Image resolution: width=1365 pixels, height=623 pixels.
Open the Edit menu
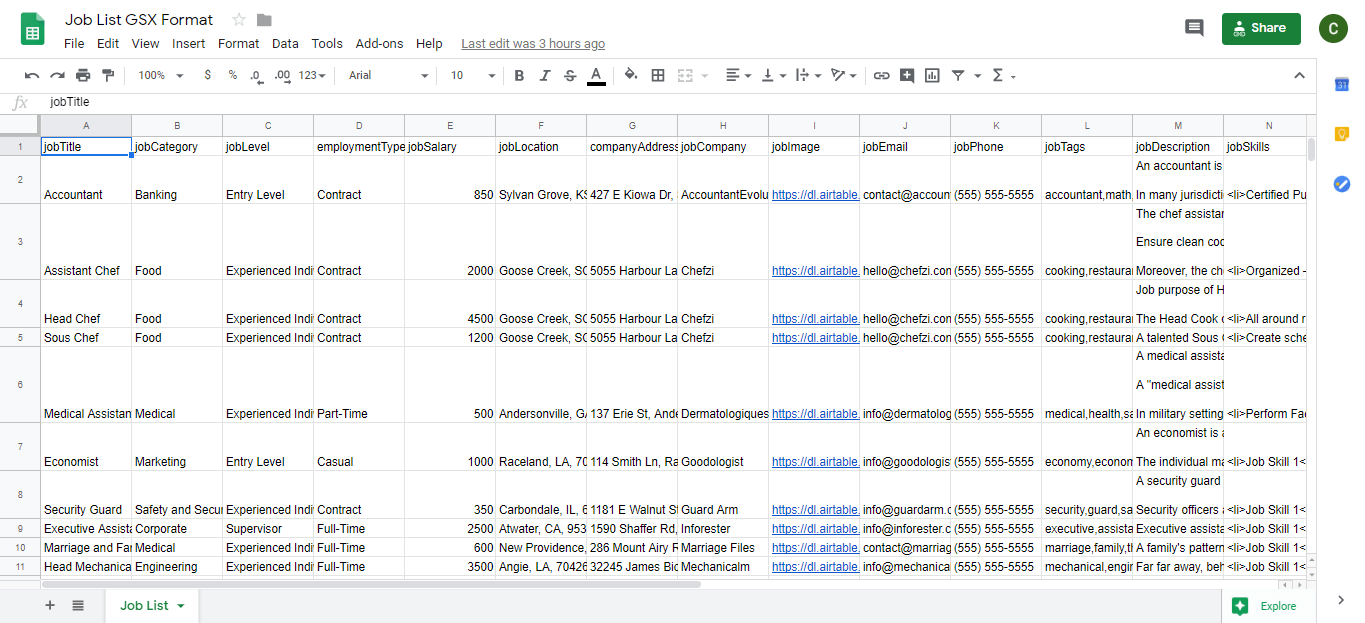(x=108, y=43)
